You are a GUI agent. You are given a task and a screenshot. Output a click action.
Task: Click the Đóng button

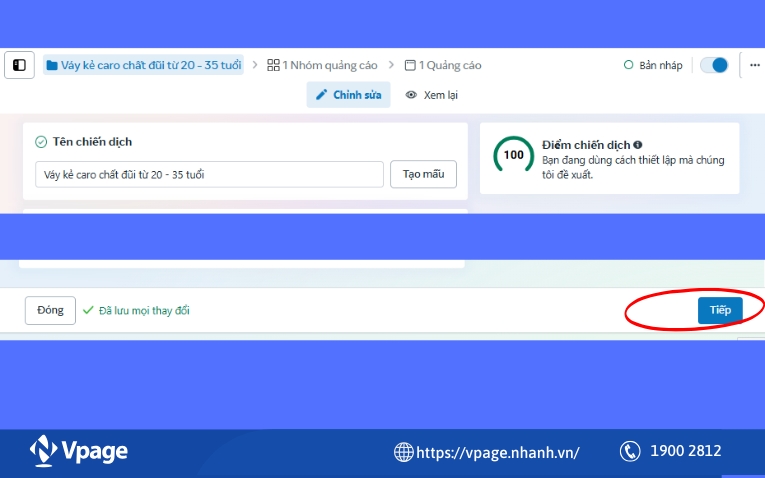pyautogui.click(x=50, y=310)
